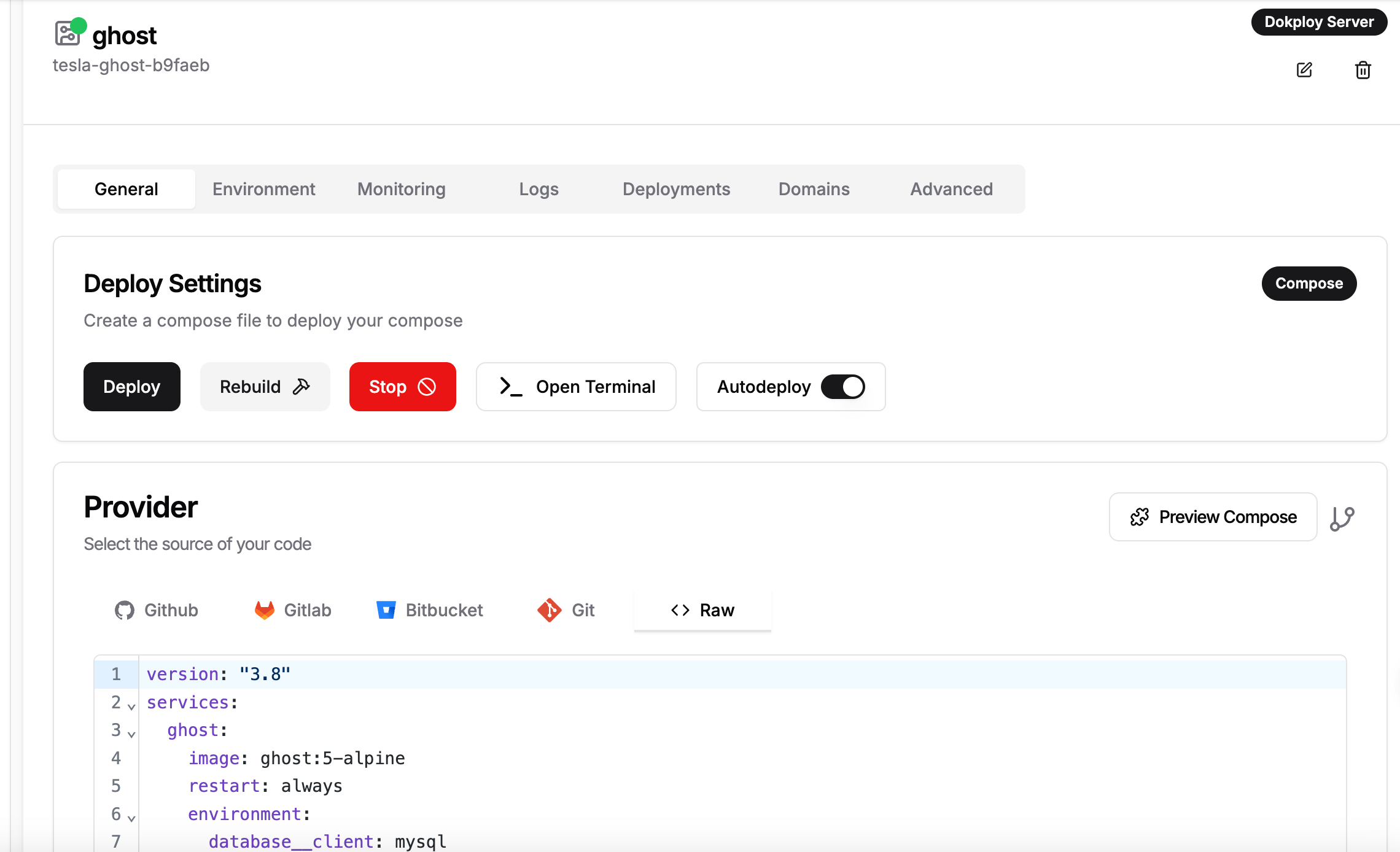
Task: Click the angle brackets Raw icon
Action: [x=680, y=610]
